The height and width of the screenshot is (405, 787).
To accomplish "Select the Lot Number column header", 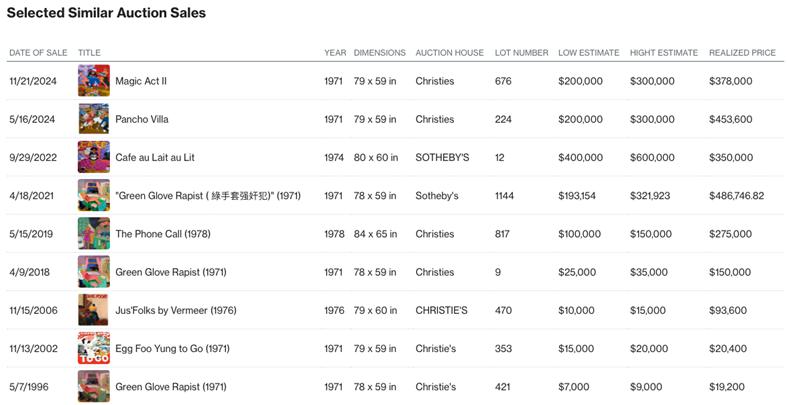I will tap(521, 53).
